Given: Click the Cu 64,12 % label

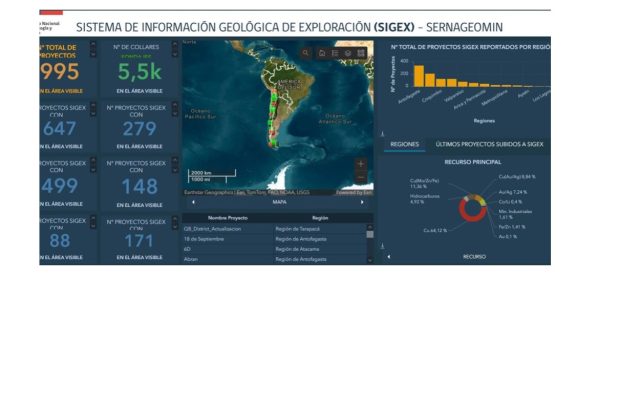Looking at the screenshot, I should click(x=435, y=231).
